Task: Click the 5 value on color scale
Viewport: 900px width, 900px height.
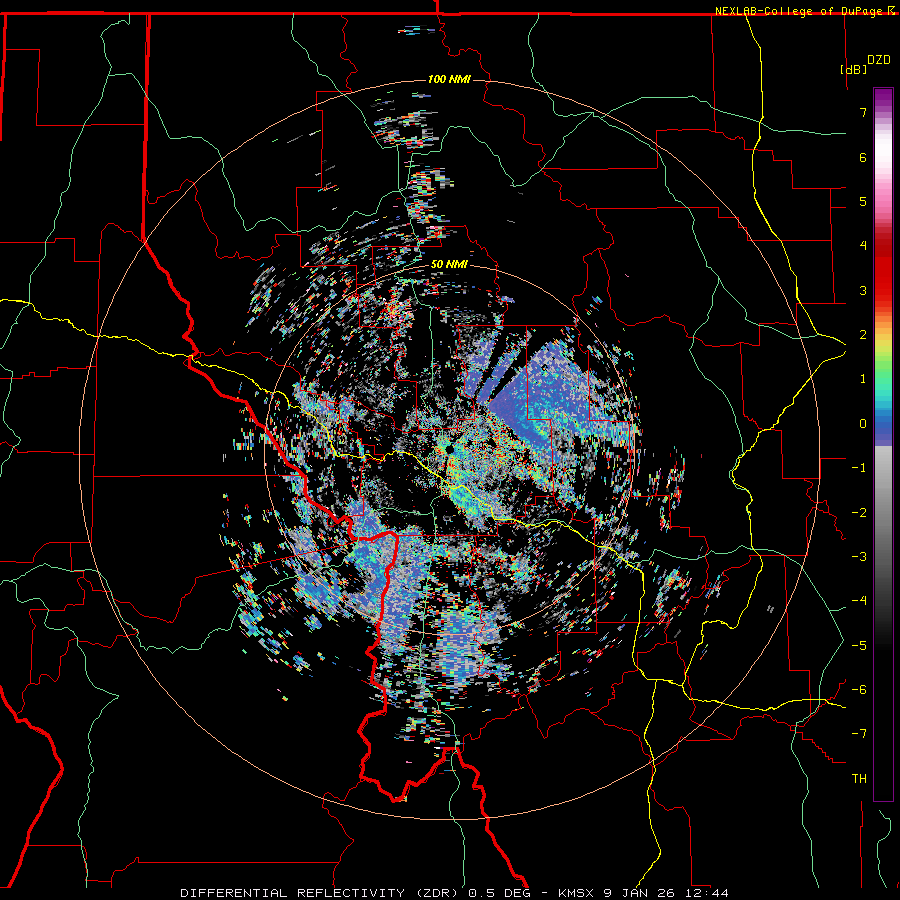Action: 863,201
